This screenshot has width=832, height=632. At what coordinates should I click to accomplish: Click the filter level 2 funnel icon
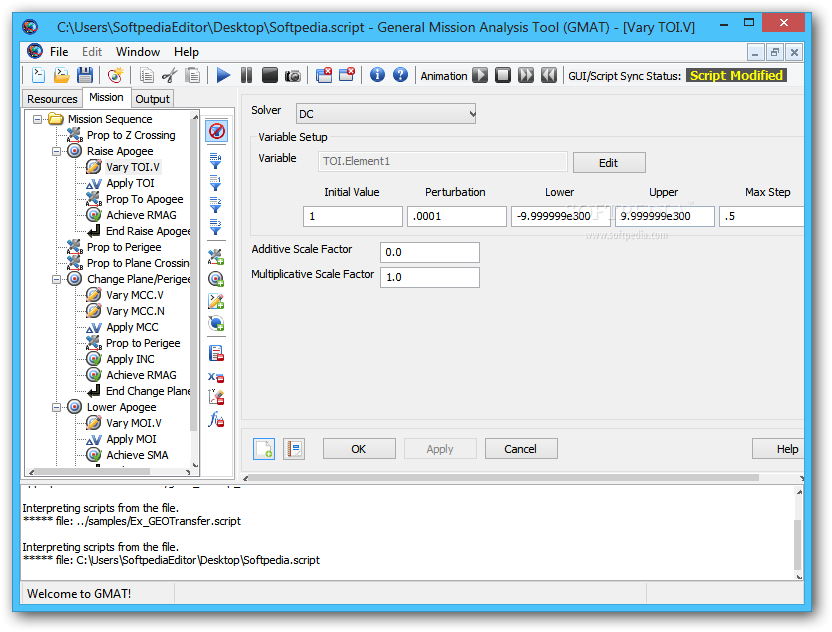coord(215,205)
